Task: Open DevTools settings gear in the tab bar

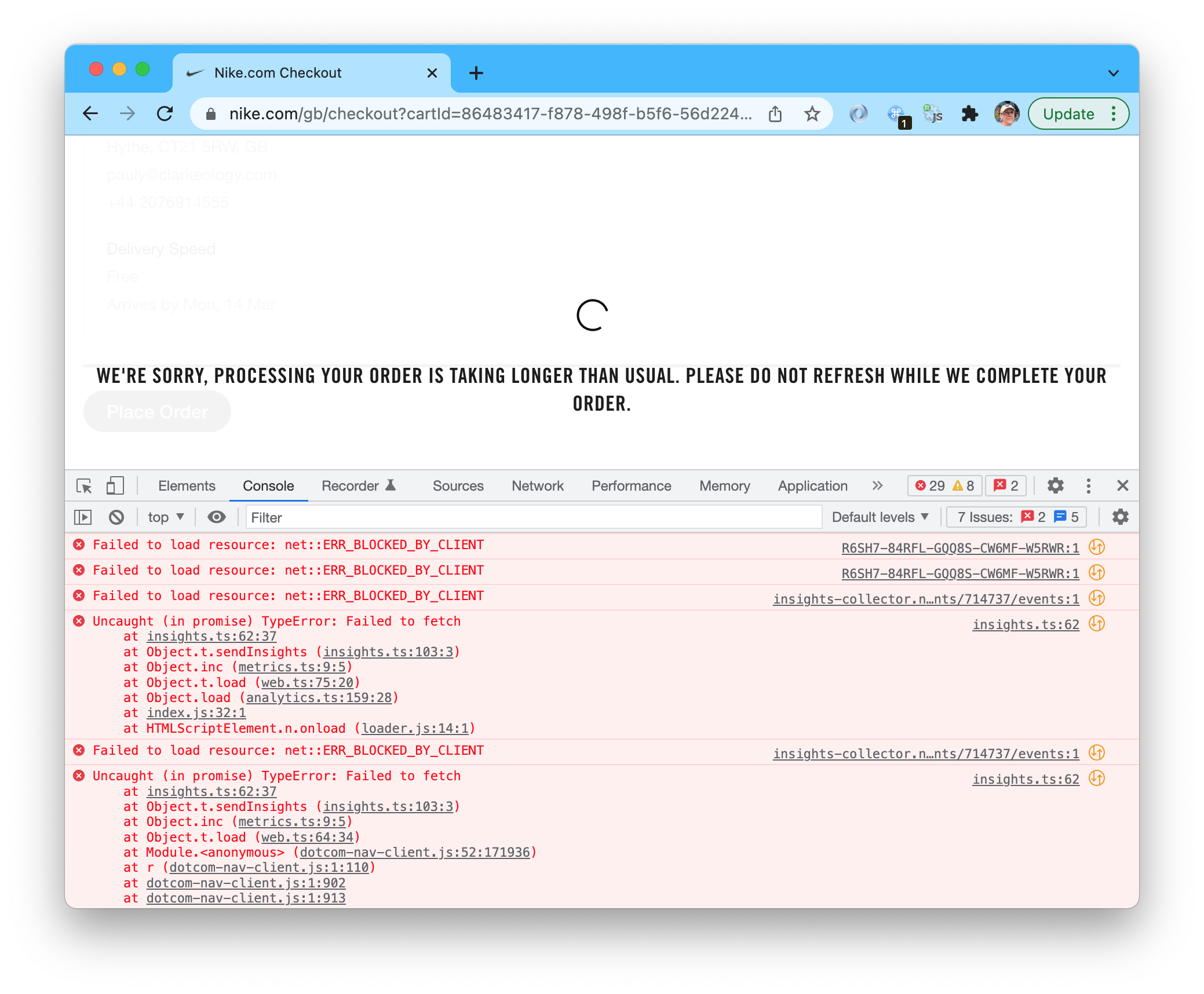Action: [x=1055, y=485]
